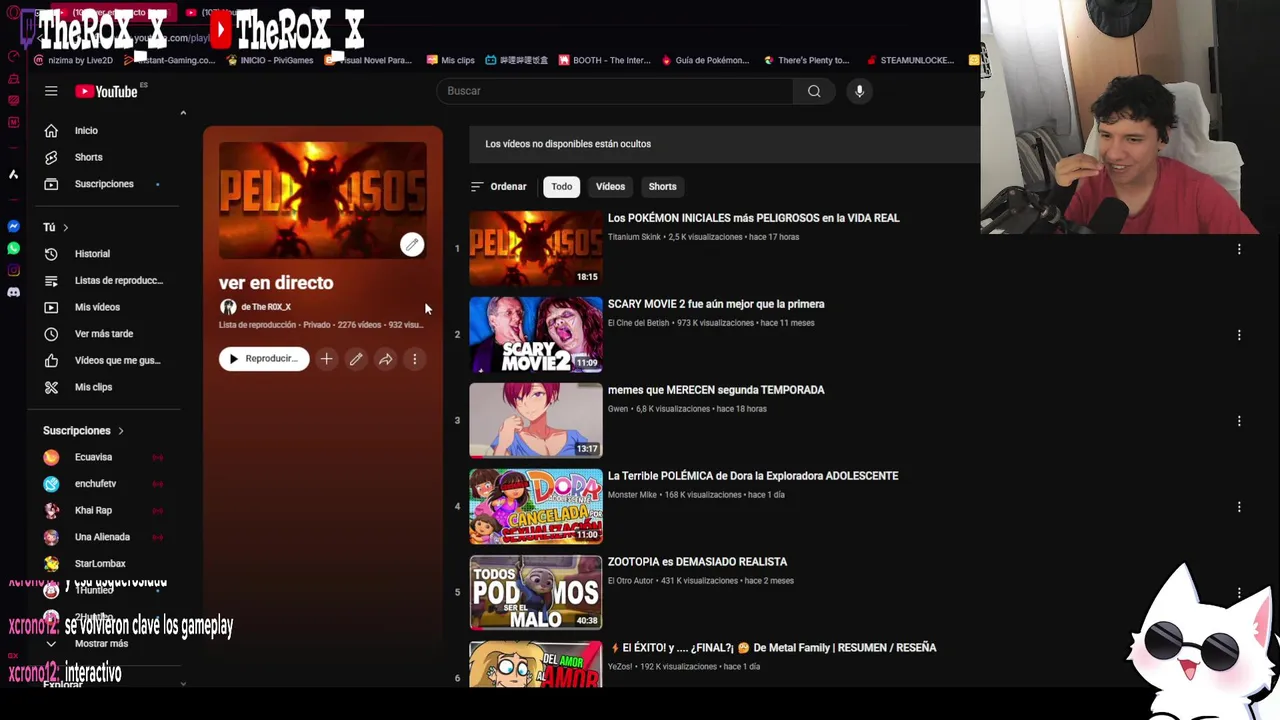Open Mis videos in sidebar

click(x=97, y=307)
